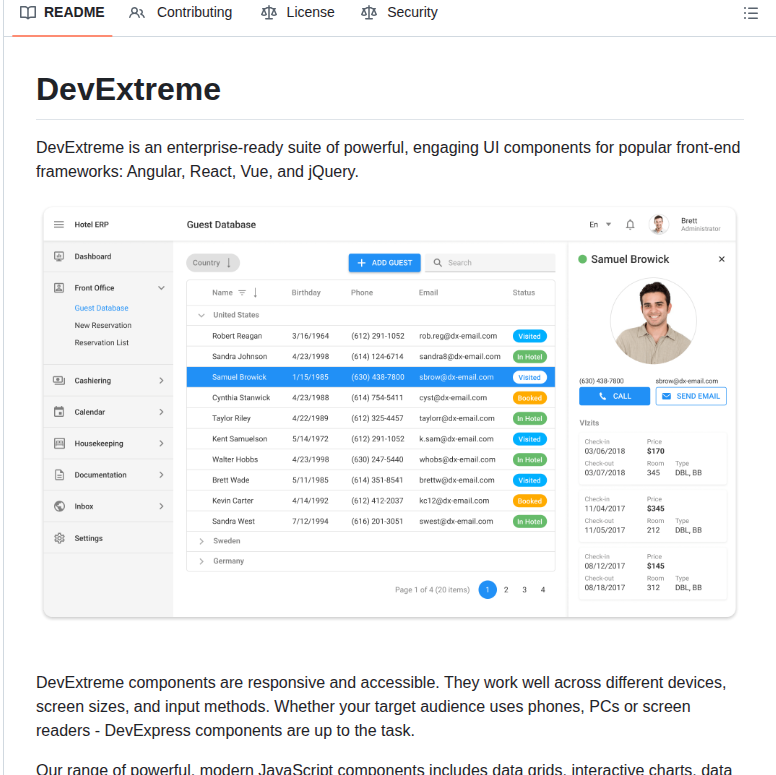The height and width of the screenshot is (775, 776).
Task: Open the En language dropdown
Action: pos(600,225)
